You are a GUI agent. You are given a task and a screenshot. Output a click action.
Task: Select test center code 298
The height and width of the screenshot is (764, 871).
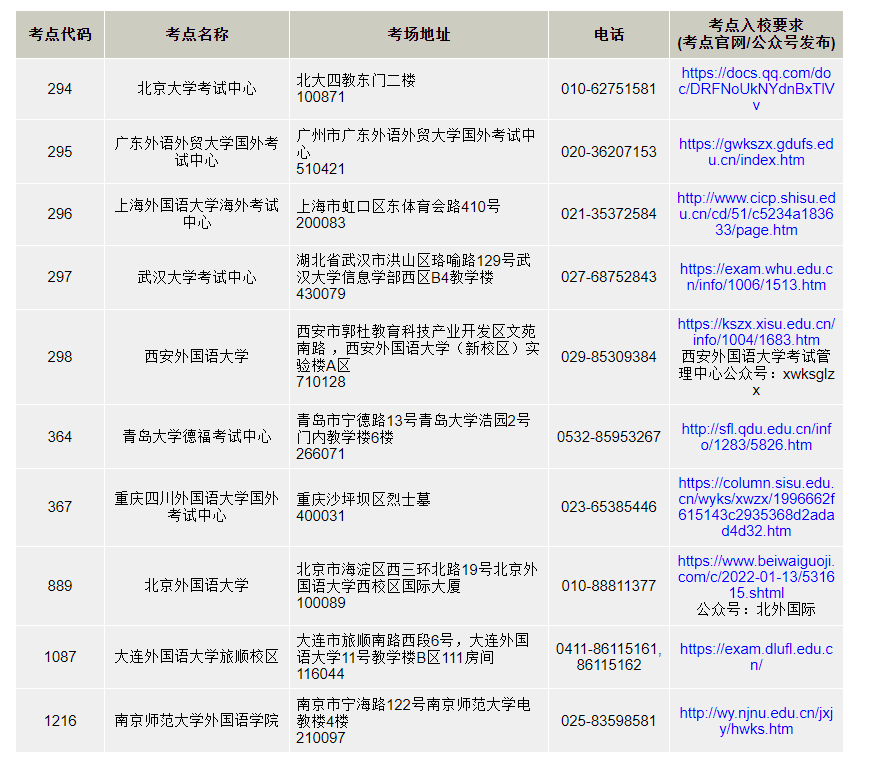click(60, 357)
